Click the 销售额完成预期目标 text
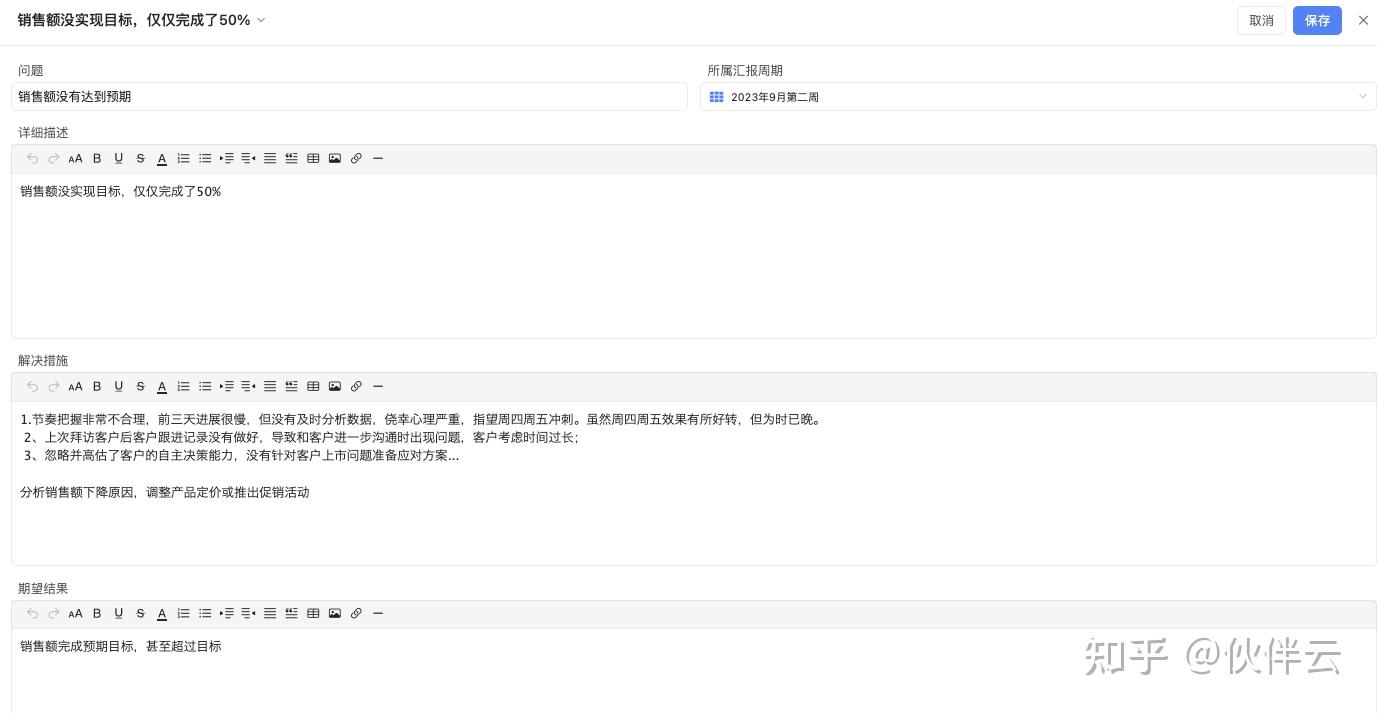Image resolution: width=1377 pixels, height=713 pixels. [121, 647]
